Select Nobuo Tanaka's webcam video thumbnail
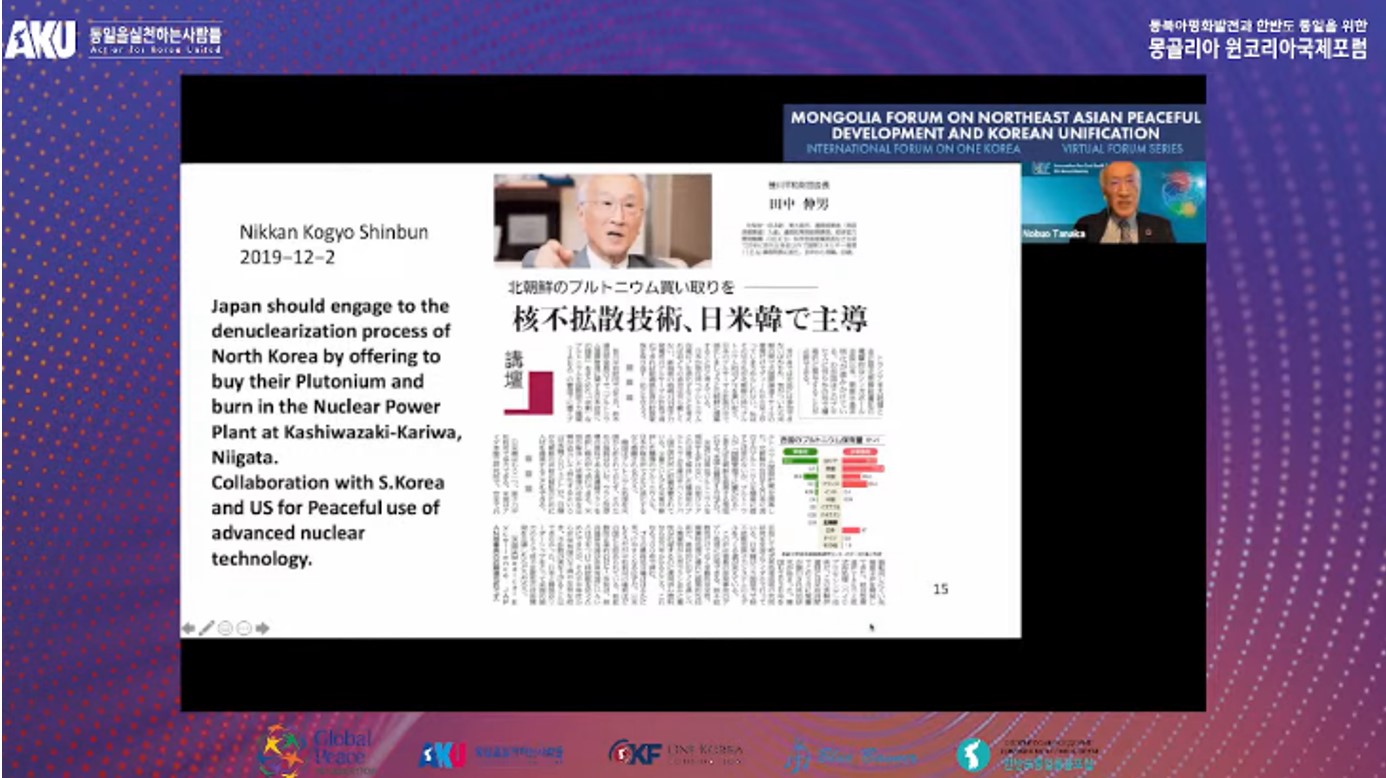The height and width of the screenshot is (778, 1386). [x=1112, y=203]
